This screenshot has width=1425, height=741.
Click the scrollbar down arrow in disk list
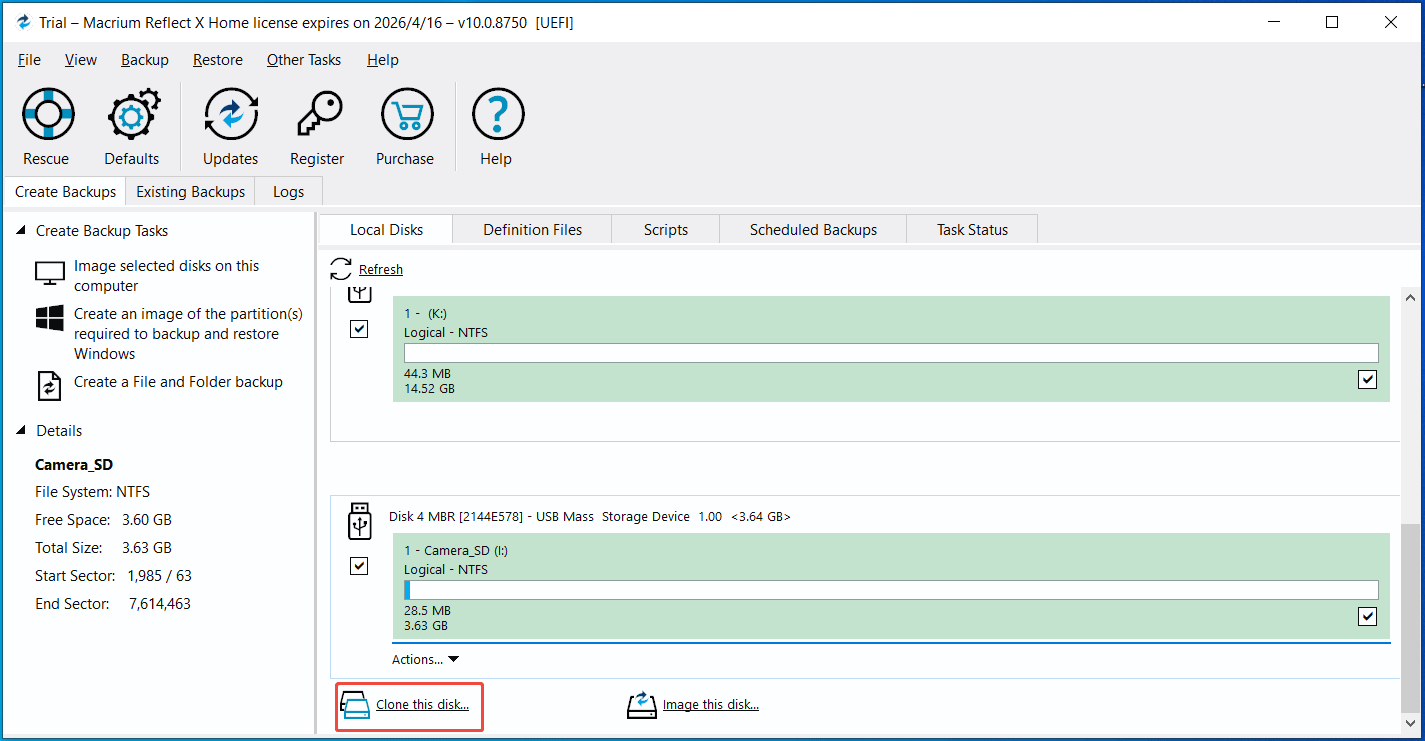point(1410,723)
